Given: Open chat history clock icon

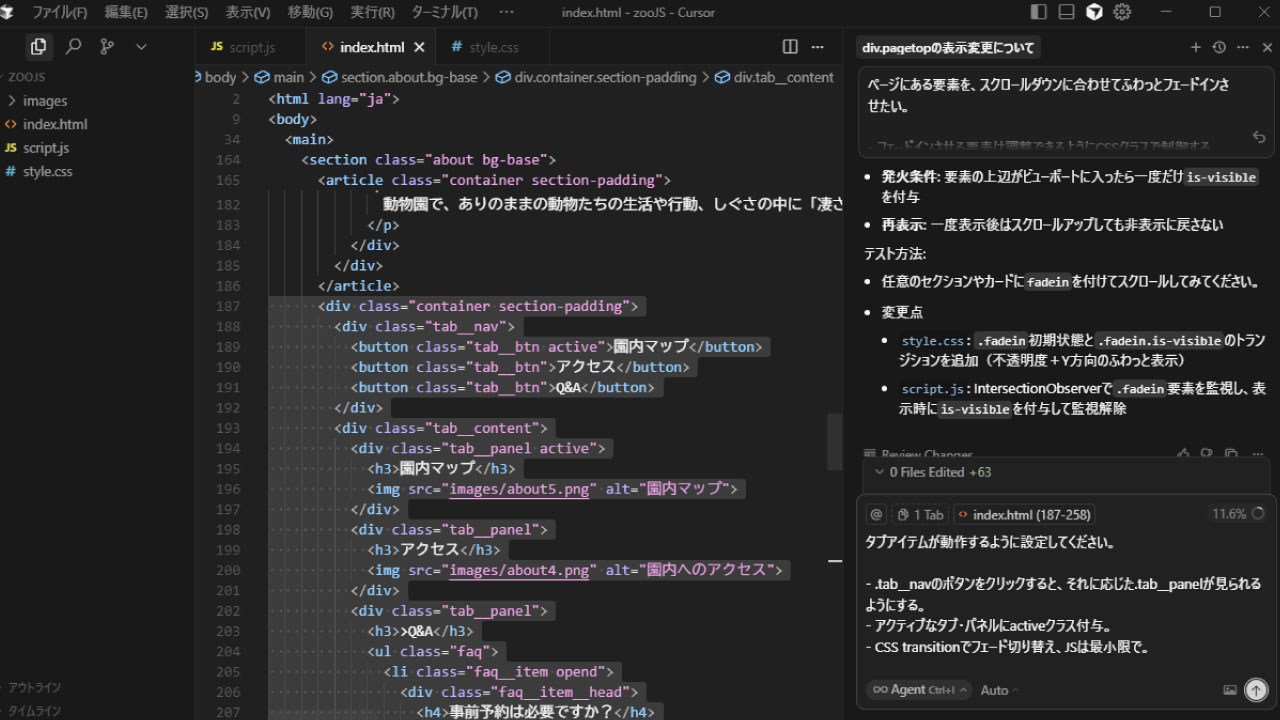Looking at the screenshot, I should click(1219, 47).
